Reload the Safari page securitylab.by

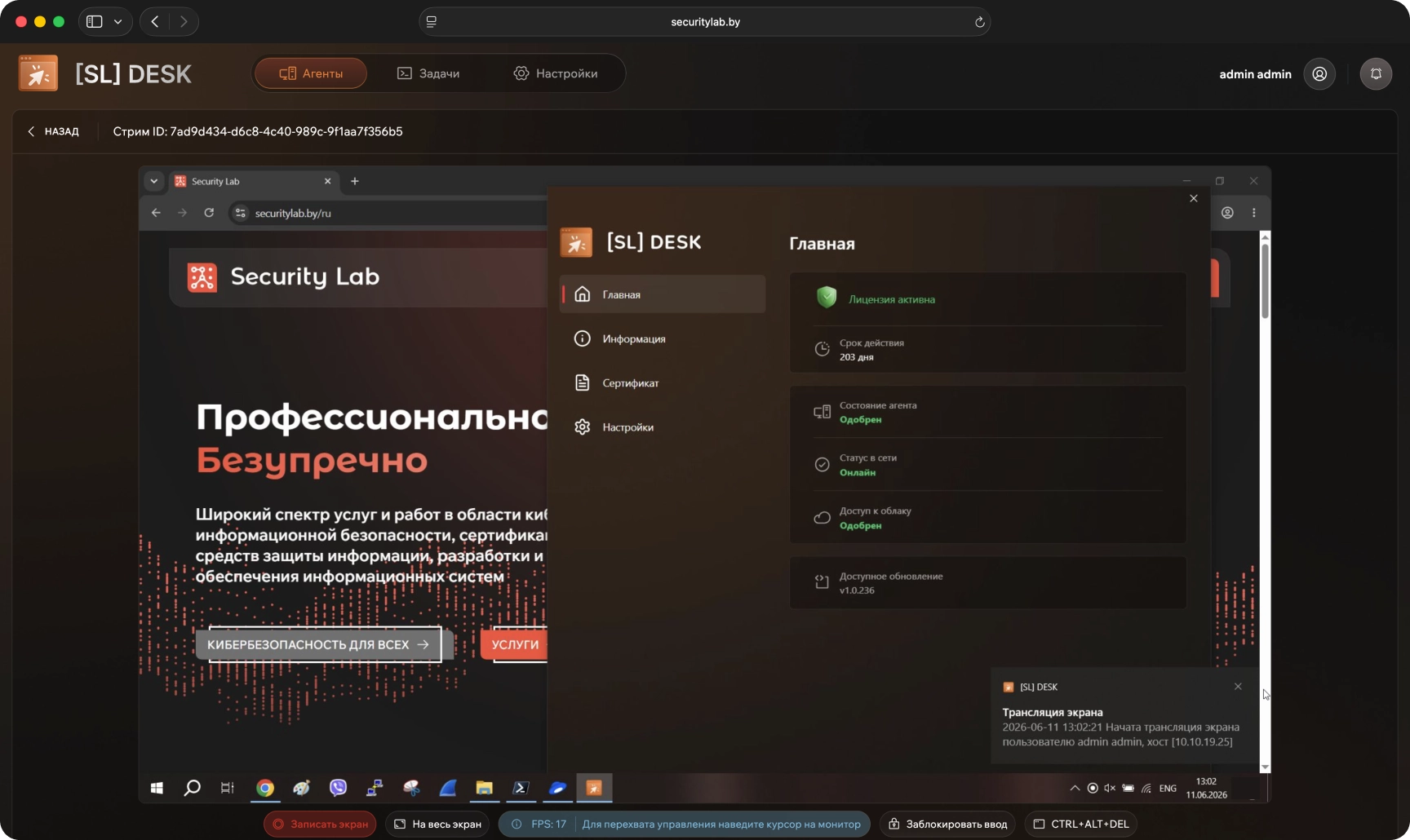pyautogui.click(x=979, y=22)
